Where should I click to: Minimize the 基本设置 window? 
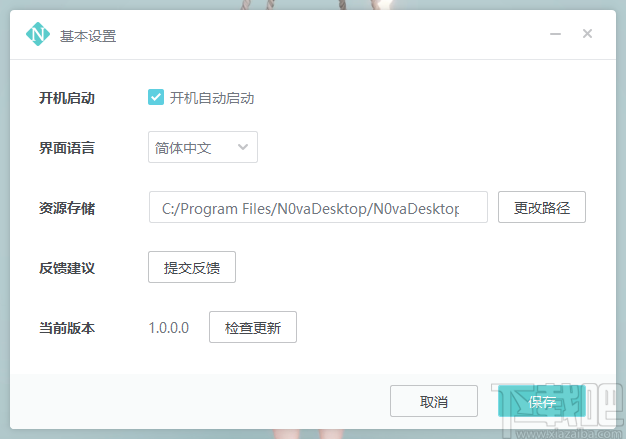pyautogui.click(x=555, y=34)
